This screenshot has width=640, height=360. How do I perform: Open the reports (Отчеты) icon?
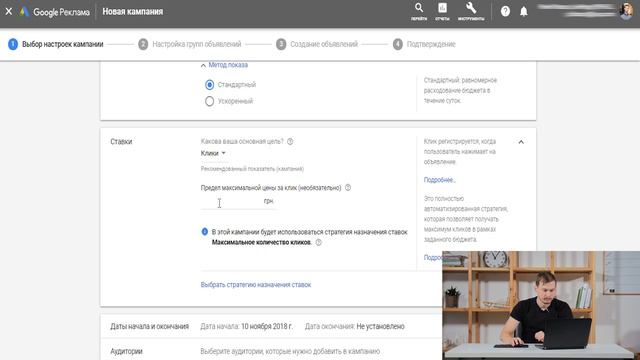pyautogui.click(x=442, y=11)
